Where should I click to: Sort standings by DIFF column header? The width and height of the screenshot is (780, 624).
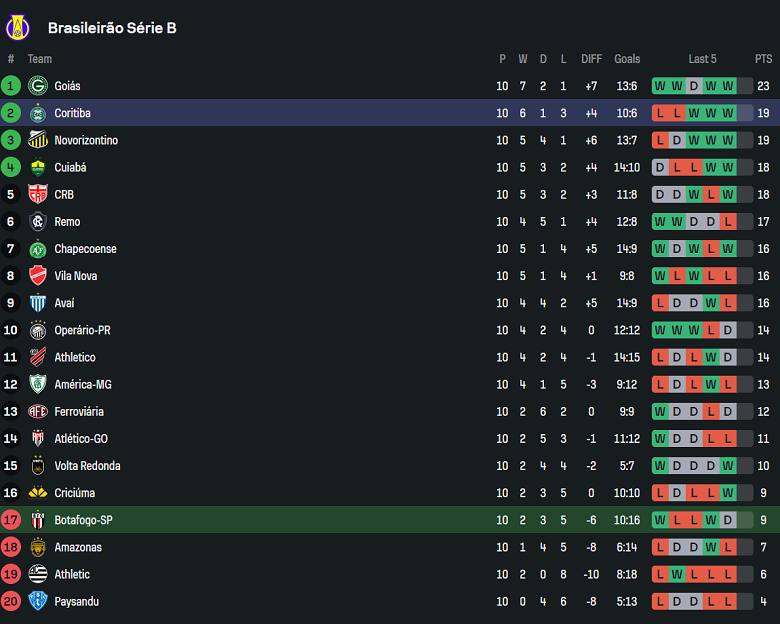[591, 59]
